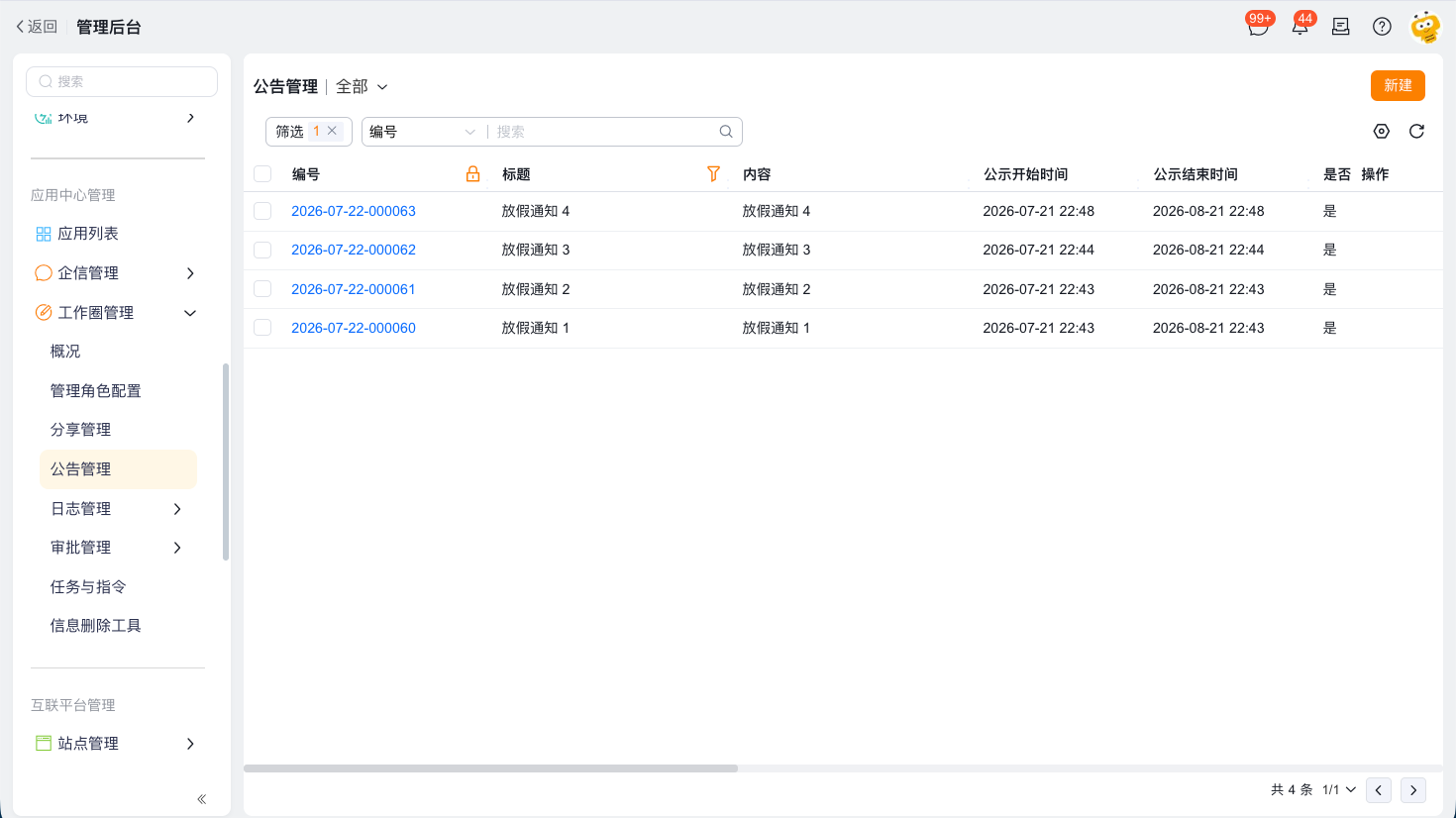The image size is (1456, 818).
Task: Click the 企信管理 chat bubble icon
Action: pyautogui.click(x=44, y=273)
